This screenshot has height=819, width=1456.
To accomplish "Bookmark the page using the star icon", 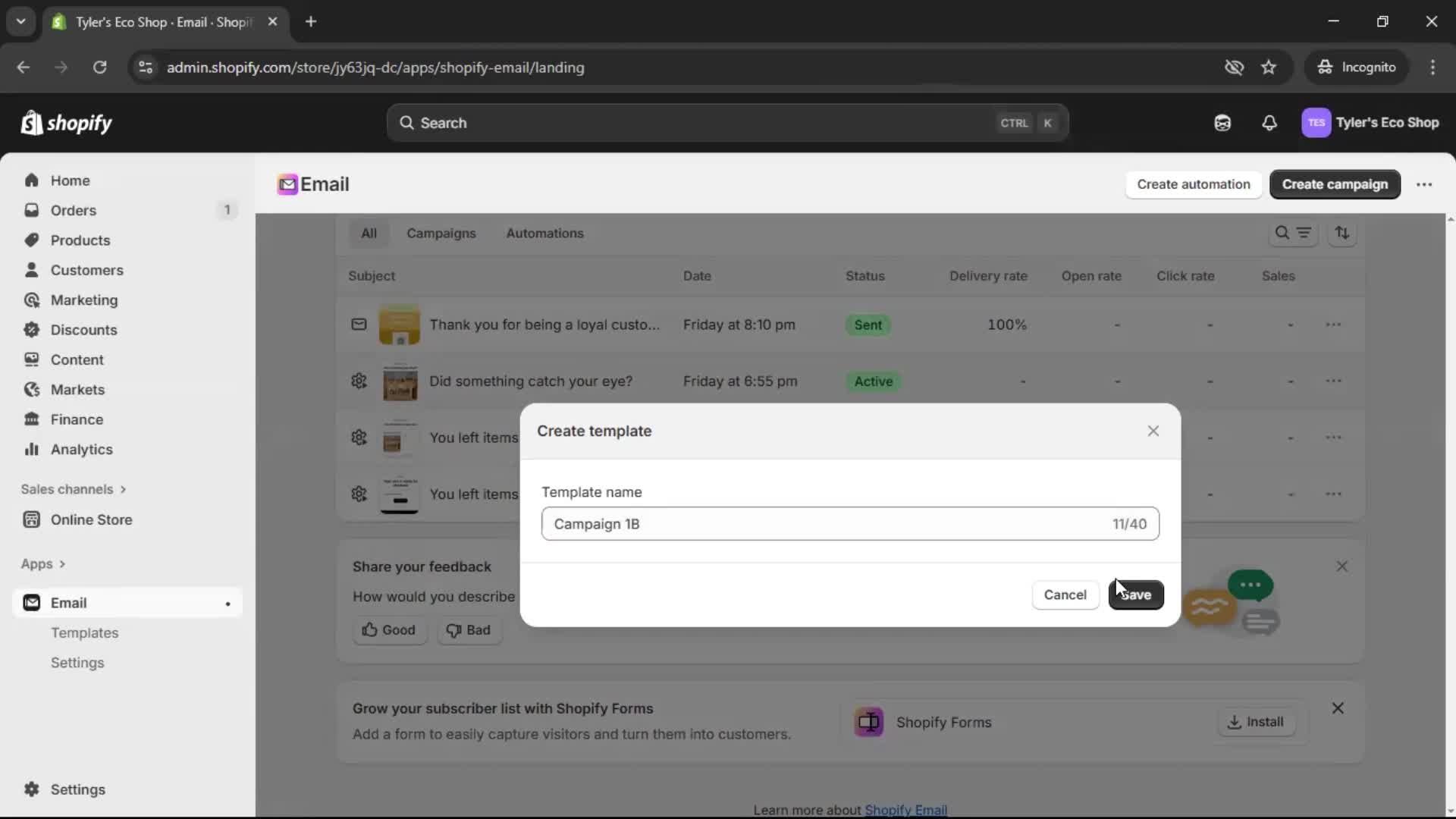I will (x=1269, y=67).
